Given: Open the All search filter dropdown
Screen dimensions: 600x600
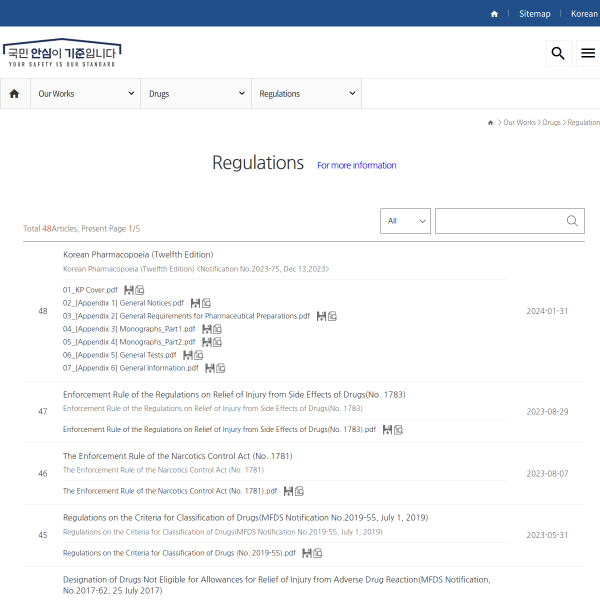Looking at the screenshot, I should 405,221.
